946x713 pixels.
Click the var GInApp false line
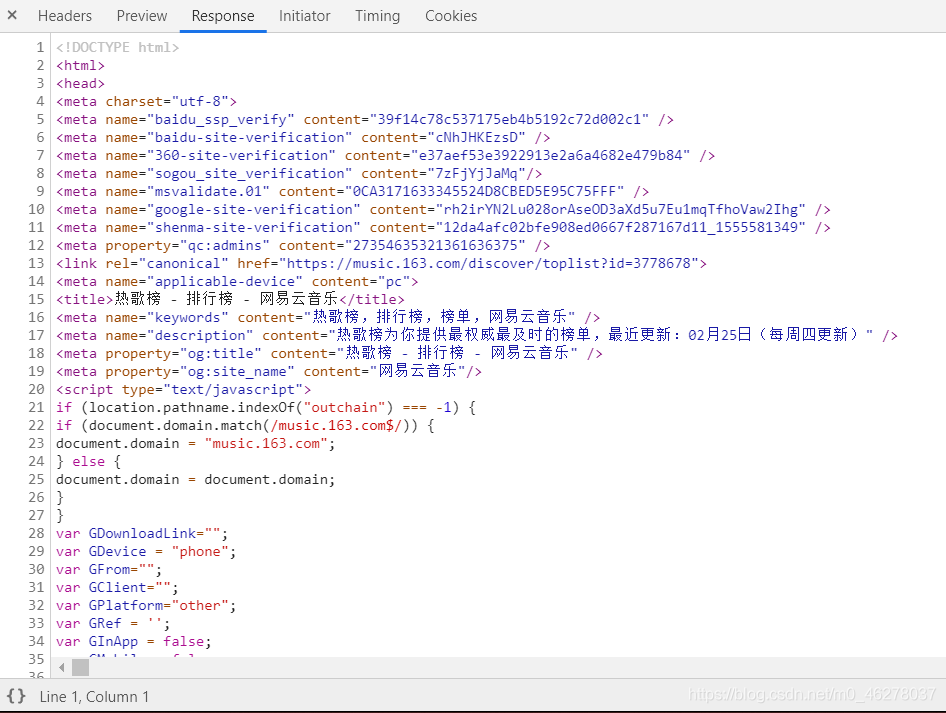click(x=134, y=642)
